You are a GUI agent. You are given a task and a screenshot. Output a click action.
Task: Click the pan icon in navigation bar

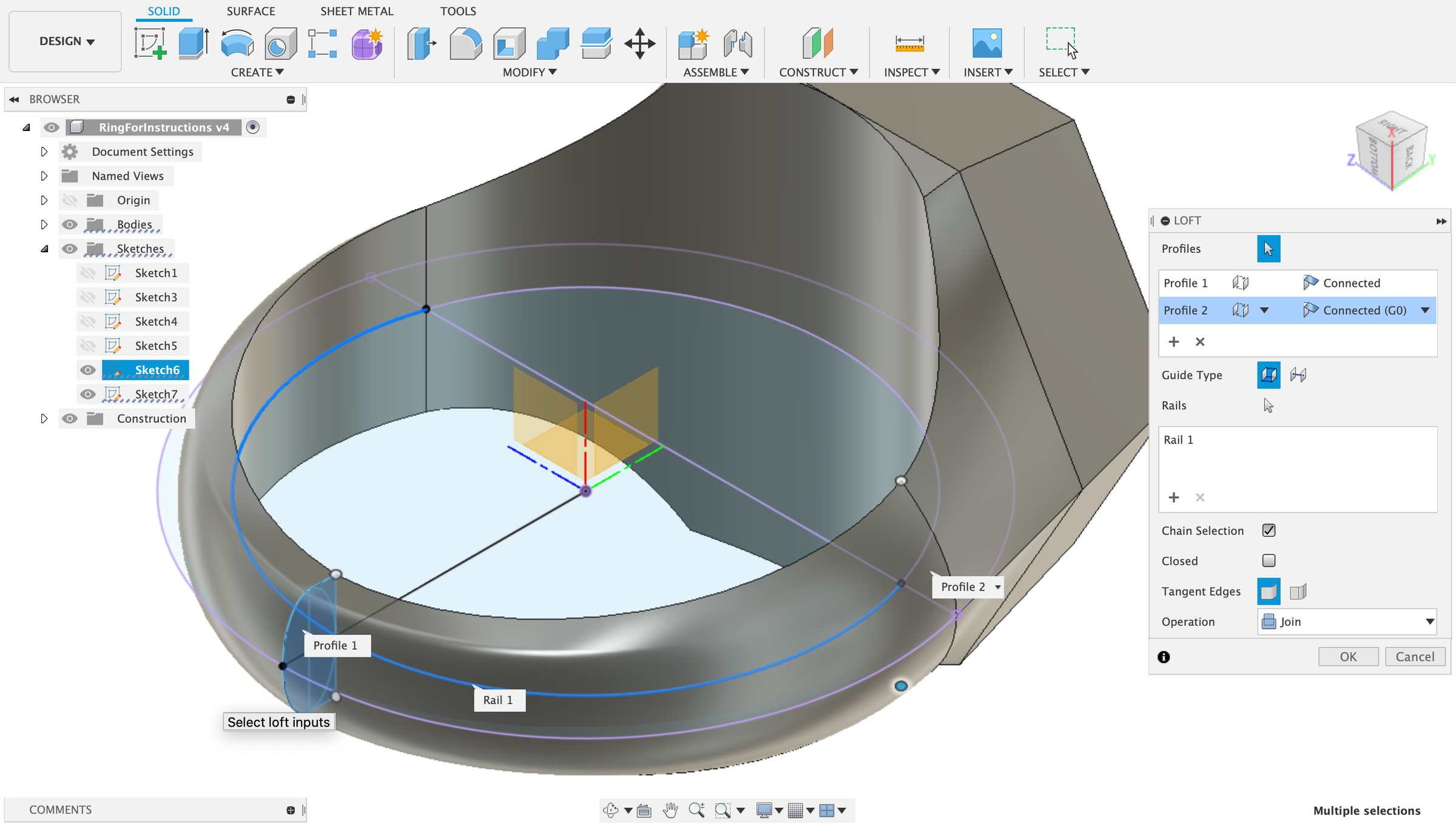[670, 810]
